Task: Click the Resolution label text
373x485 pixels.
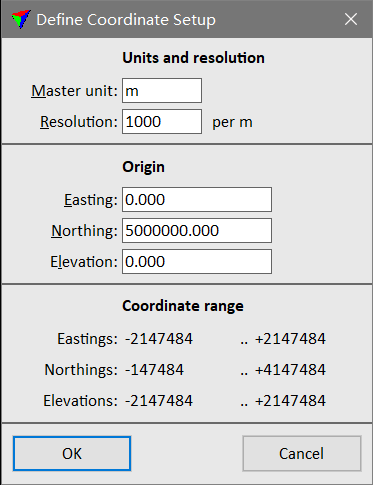Action: (x=79, y=122)
